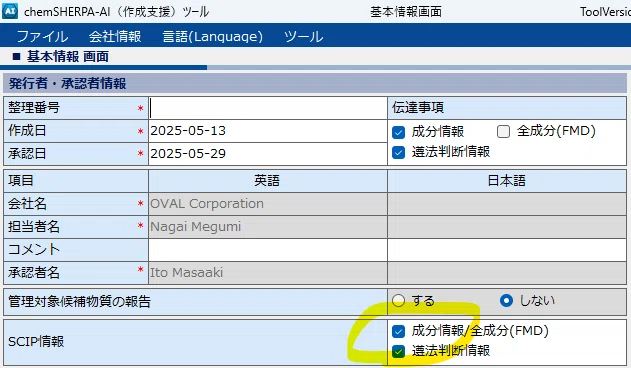Image resolution: width=631 pixels, height=368 pixels.
Task: Toggle 成分情報 checkbox under 伝達事項
Action: [398, 132]
